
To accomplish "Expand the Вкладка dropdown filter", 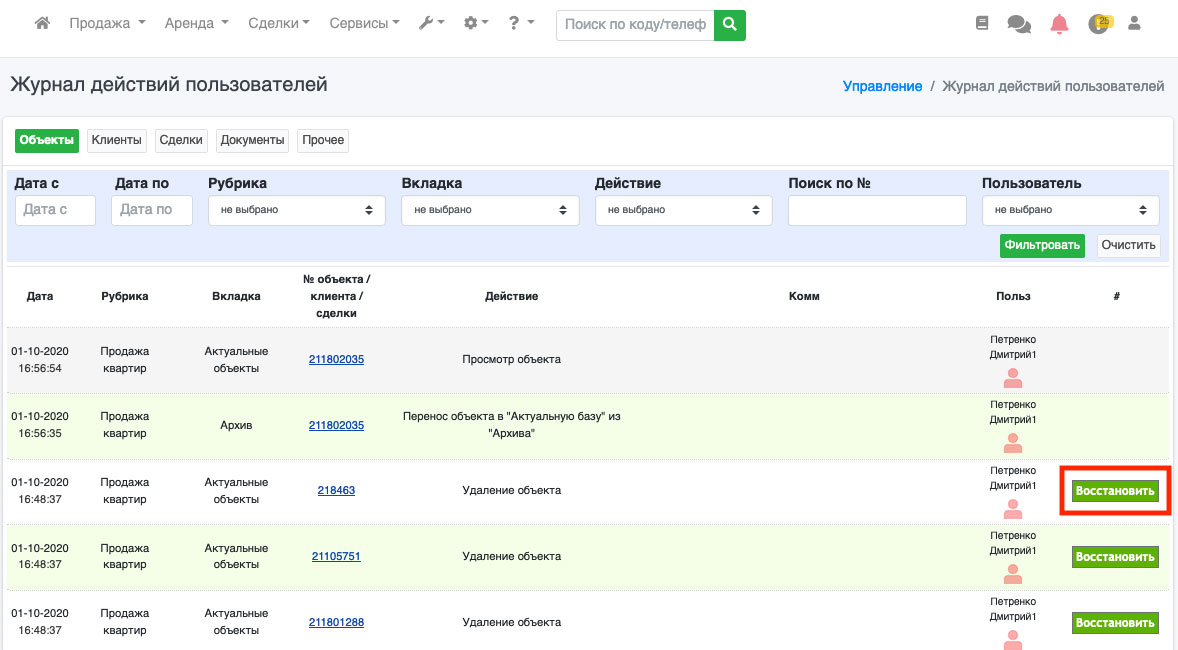I will tap(490, 210).
